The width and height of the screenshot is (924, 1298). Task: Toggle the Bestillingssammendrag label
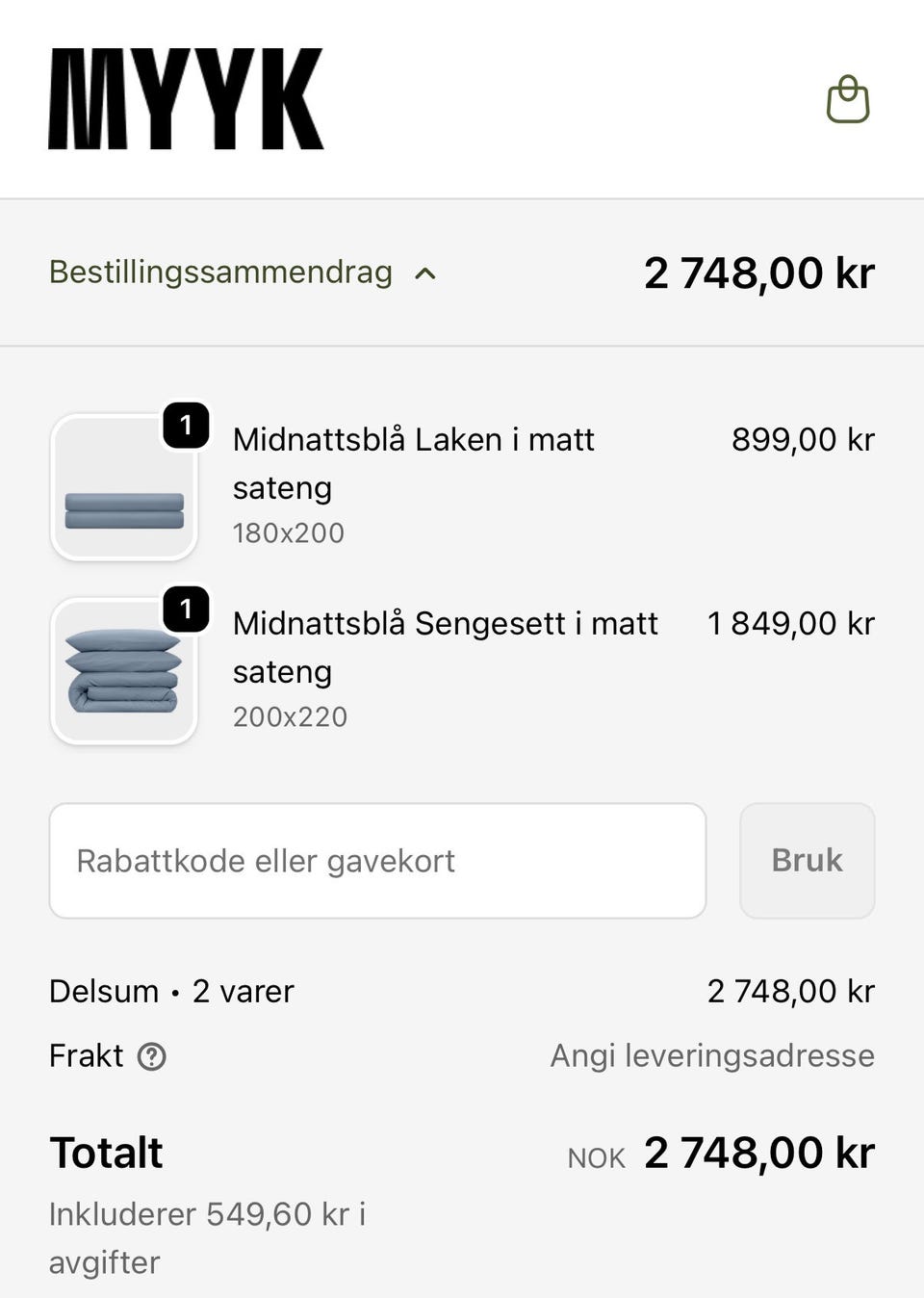coord(220,273)
